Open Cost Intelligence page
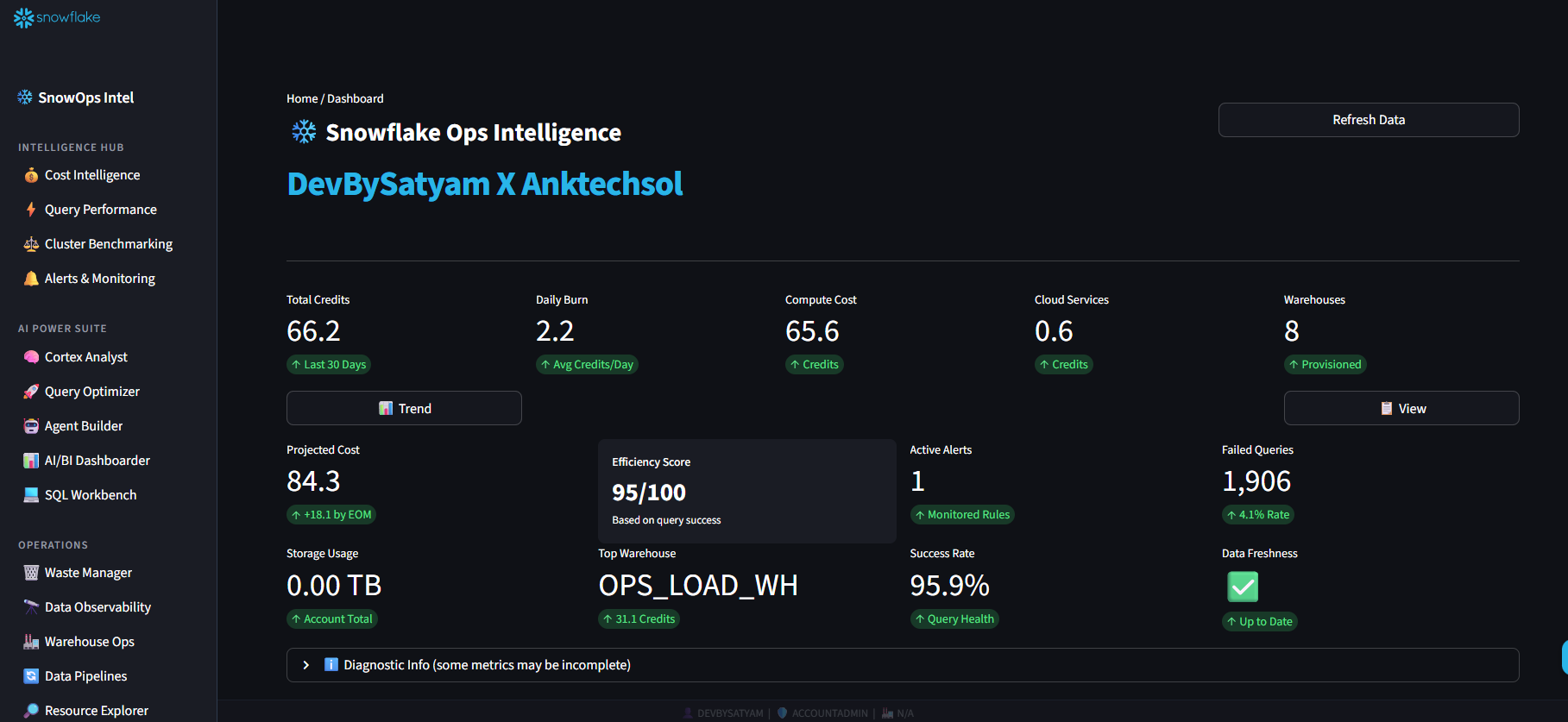 click(x=92, y=175)
